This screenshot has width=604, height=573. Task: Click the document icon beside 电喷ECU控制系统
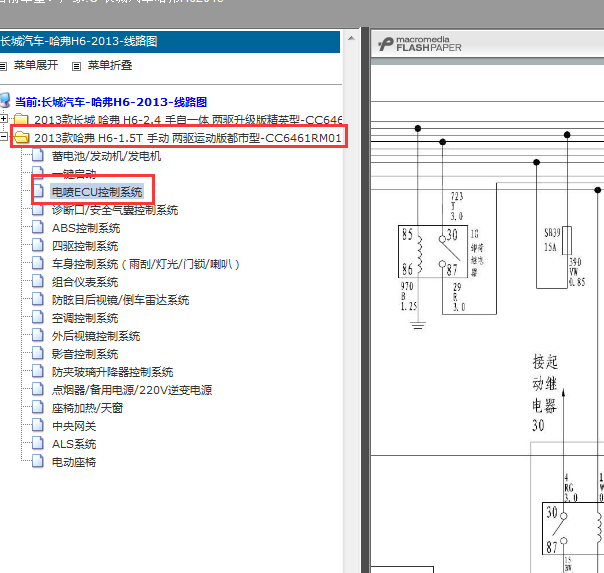[38, 191]
